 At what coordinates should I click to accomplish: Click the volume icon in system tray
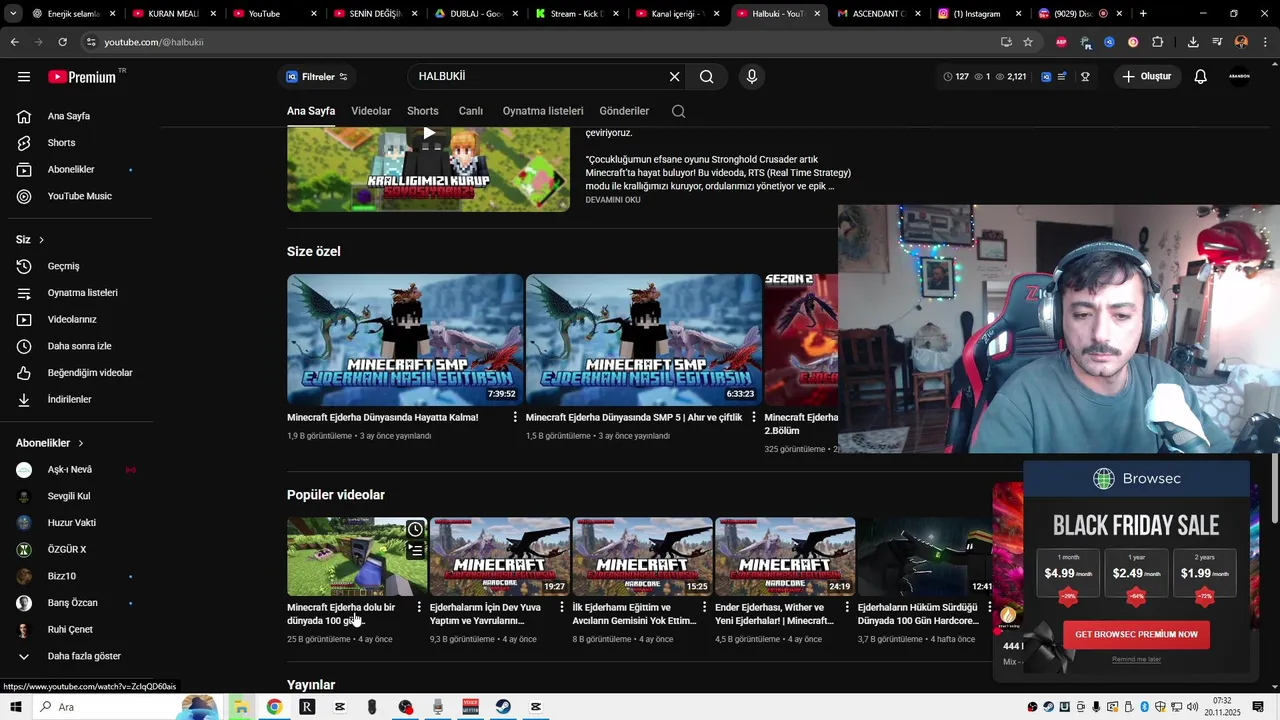[x=1192, y=707]
